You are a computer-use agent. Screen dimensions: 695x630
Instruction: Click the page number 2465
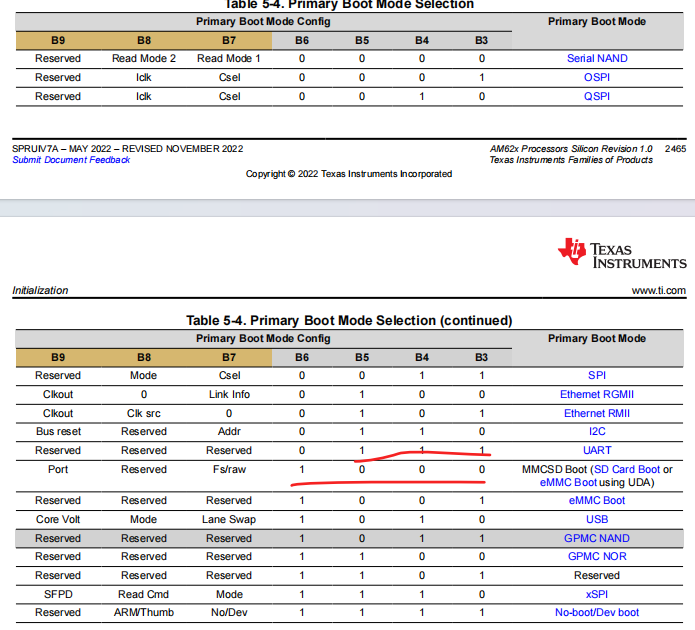(675, 149)
